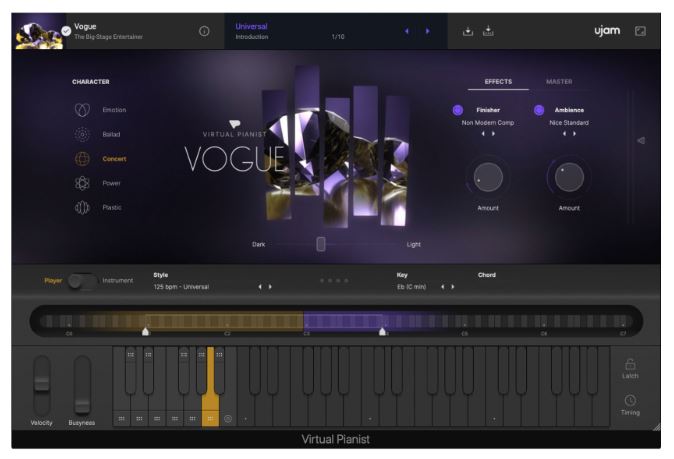Open the 125 bpm - Universal style selector
The image size is (674, 459).
pos(181,287)
